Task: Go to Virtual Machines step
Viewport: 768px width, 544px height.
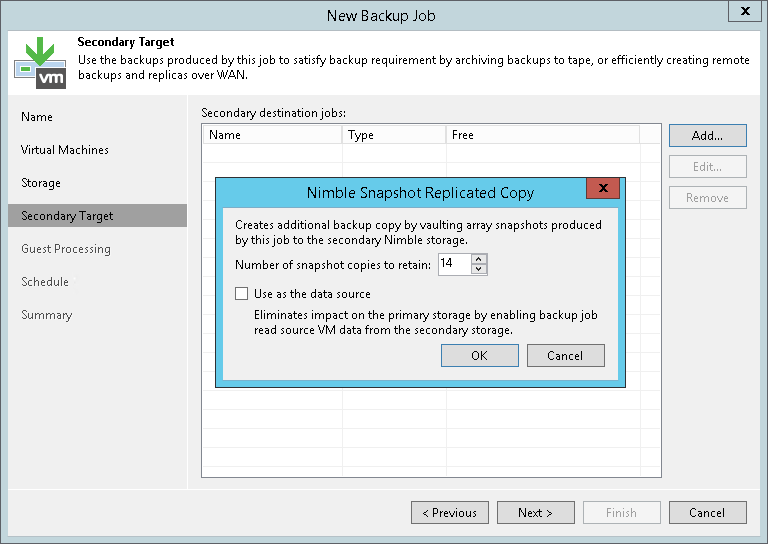Action: (65, 150)
